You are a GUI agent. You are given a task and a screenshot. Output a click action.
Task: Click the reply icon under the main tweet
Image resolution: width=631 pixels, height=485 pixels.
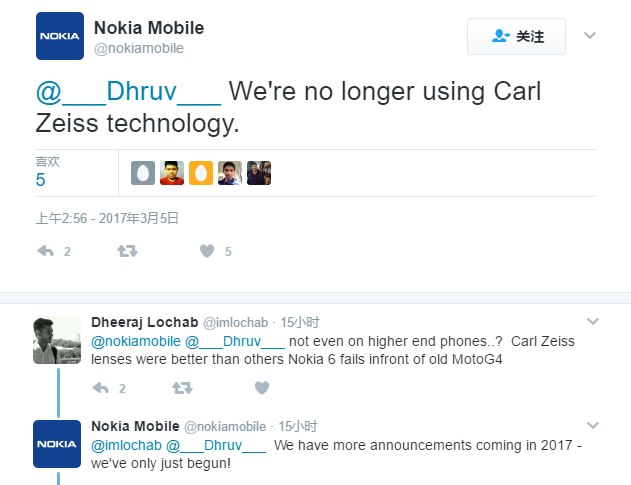45,251
